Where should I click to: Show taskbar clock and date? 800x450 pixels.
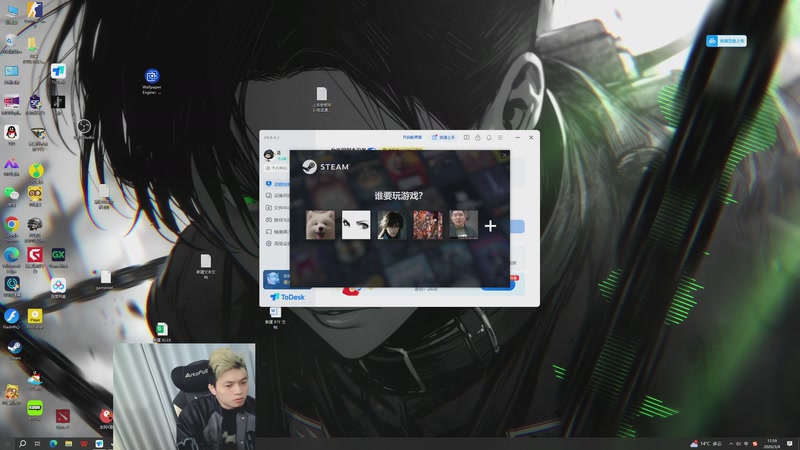coord(772,443)
